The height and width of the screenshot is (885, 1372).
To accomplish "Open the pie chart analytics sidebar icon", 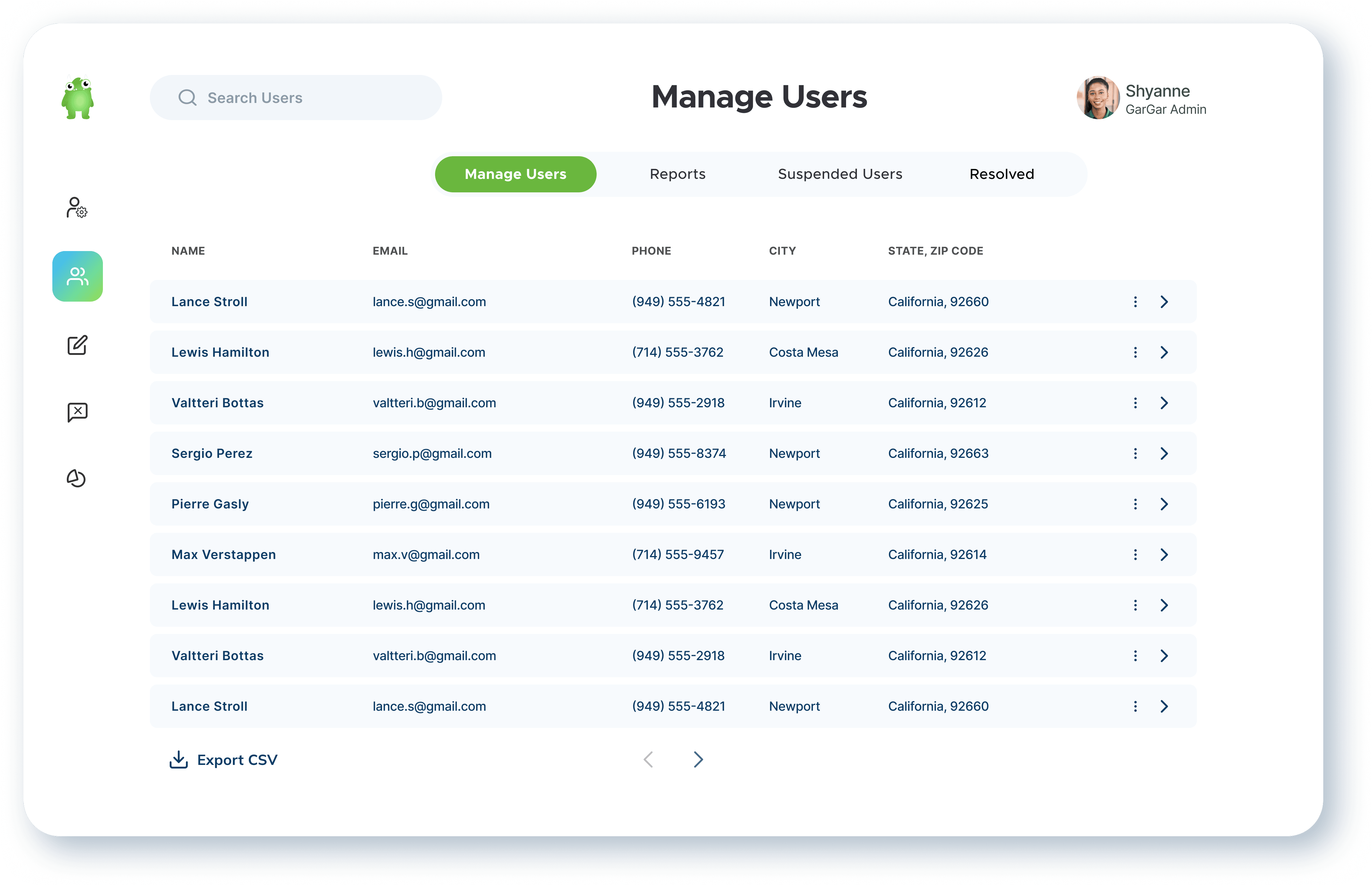I will click(76, 478).
